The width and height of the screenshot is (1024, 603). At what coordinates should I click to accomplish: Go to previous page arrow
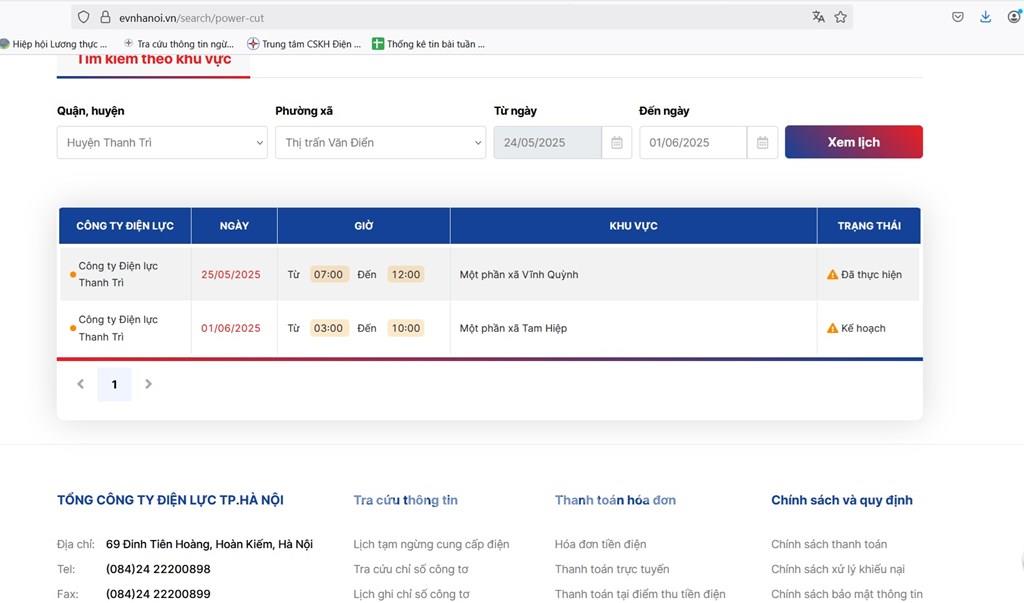tap(80, 384)
